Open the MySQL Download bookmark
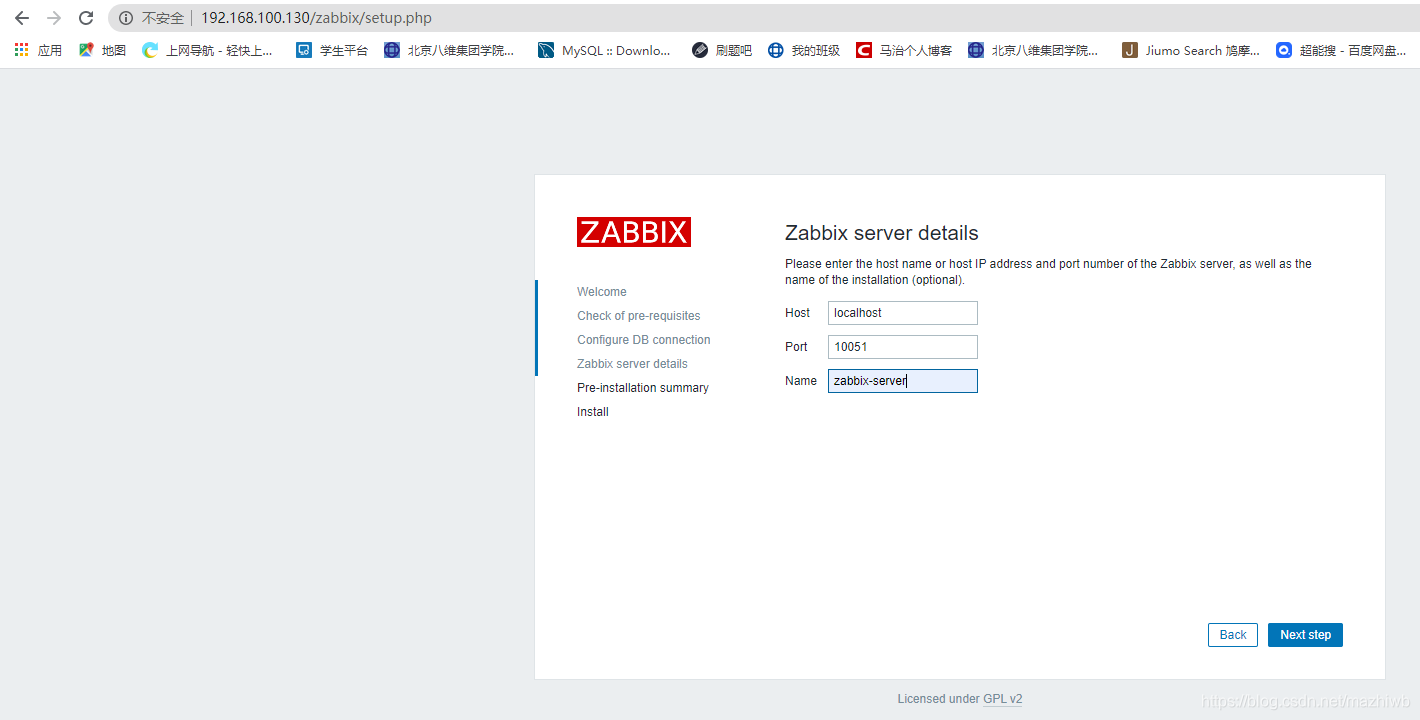Screen dimensions: 1420x720 coord(605,50)
